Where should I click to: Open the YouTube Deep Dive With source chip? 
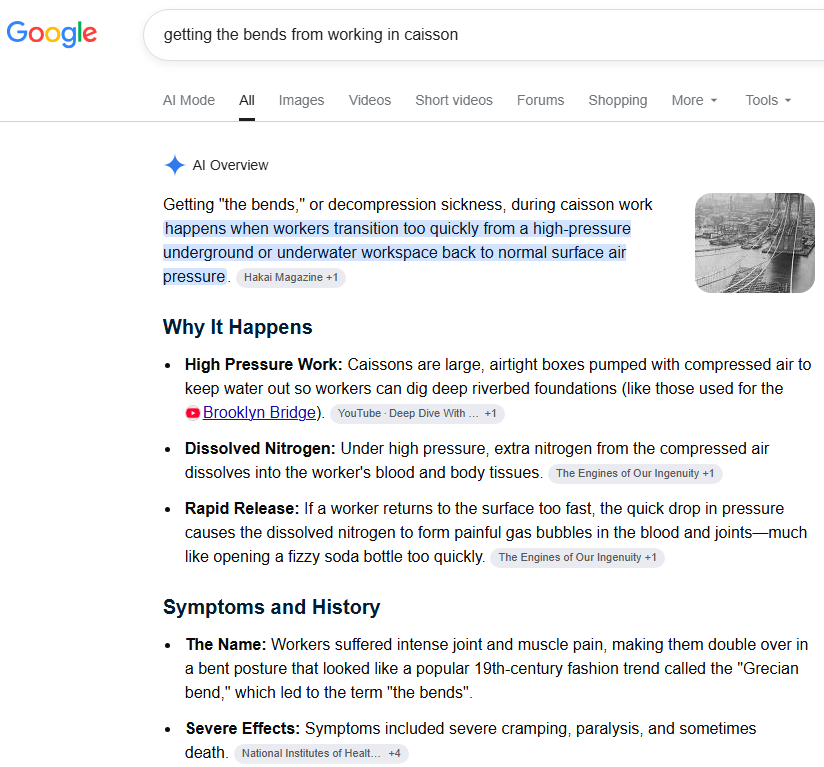(417, 413)
